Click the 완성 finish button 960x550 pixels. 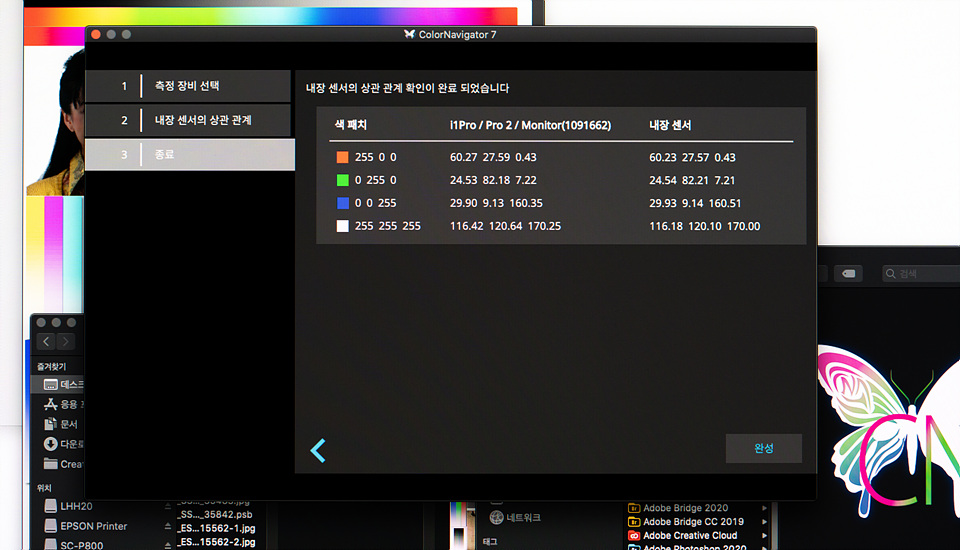763,448
